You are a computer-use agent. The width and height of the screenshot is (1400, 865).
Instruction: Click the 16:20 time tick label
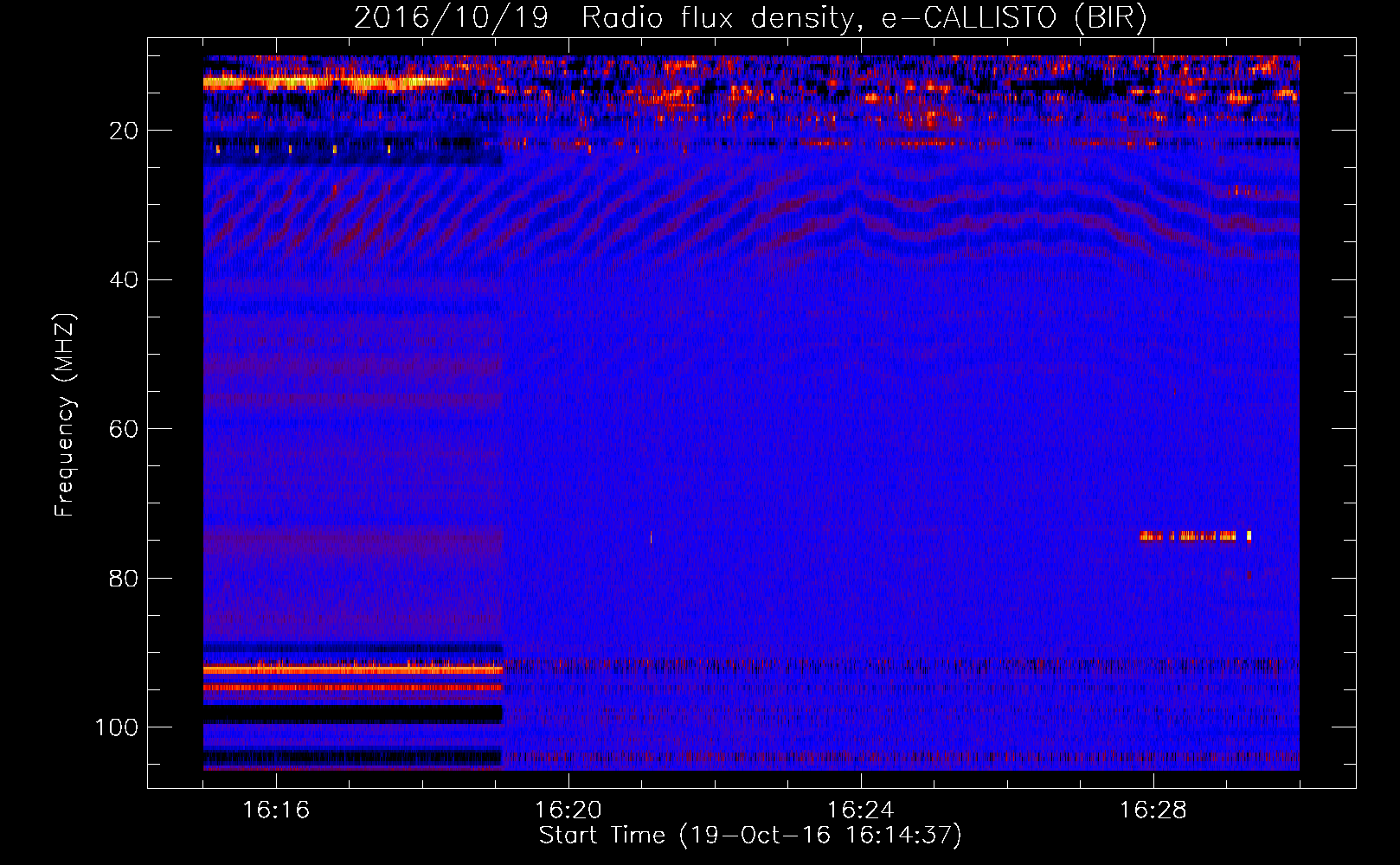pyautogui.click(x=568, y=811)
